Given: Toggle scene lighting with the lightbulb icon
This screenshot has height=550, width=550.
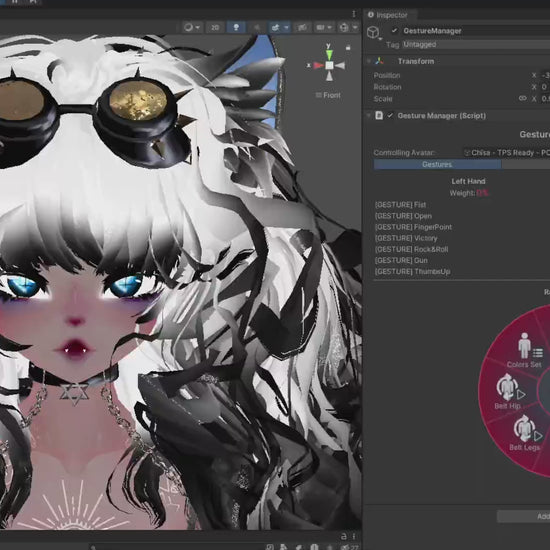Looking at the screenshot, I should click(236, 27).
